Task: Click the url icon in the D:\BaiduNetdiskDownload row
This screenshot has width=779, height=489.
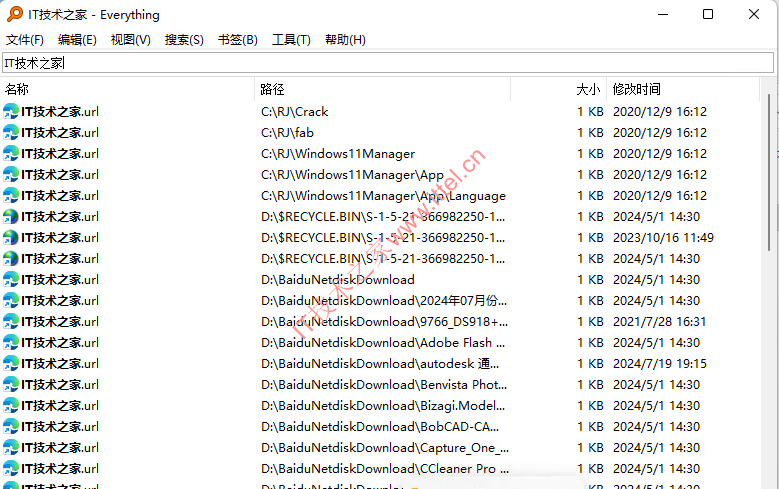Action: point(10,280)
